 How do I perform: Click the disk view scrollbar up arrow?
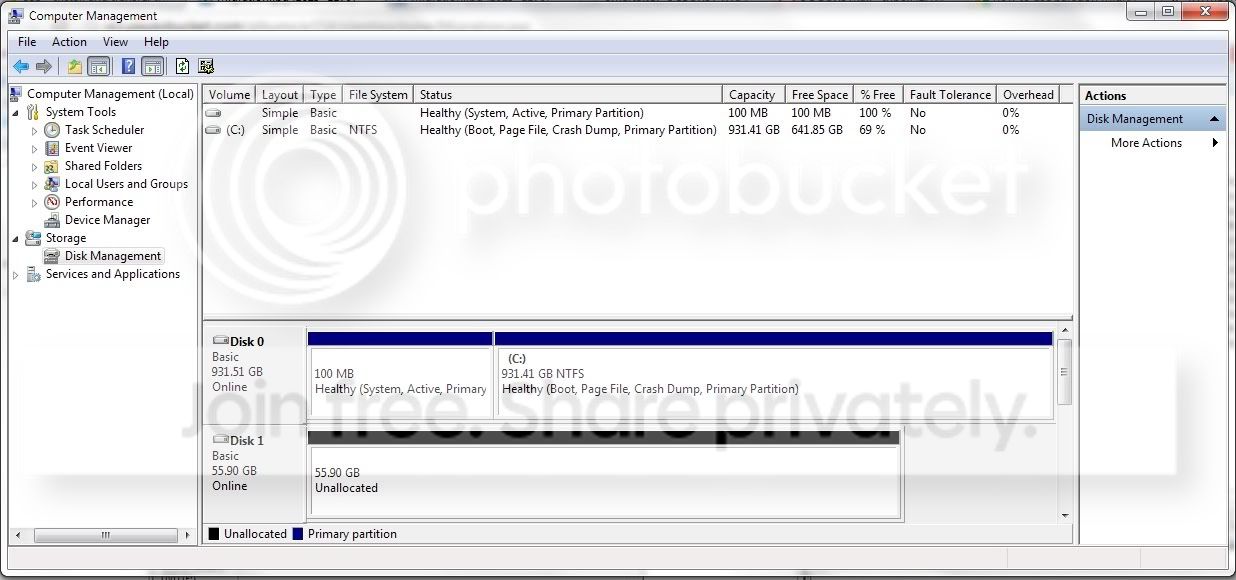[1065, 331]
